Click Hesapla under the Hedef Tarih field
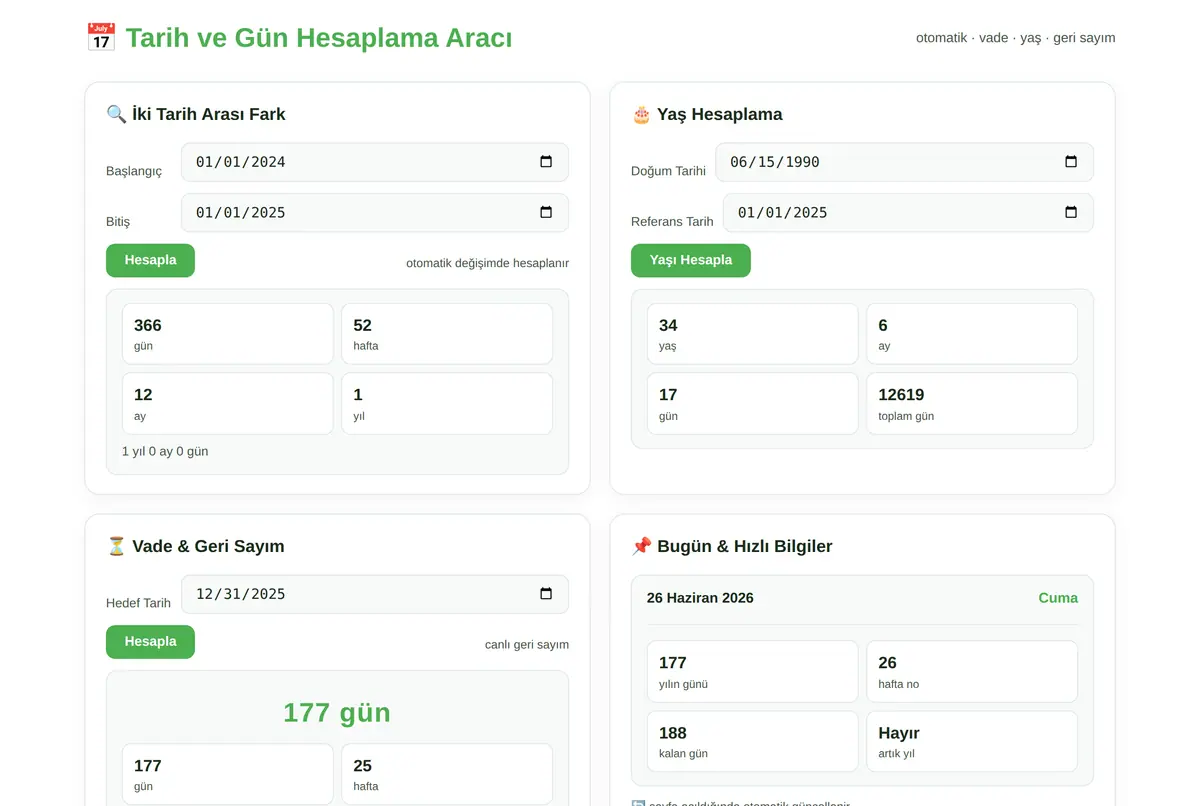Screen dimensions: 1200x806 point(150,642)
